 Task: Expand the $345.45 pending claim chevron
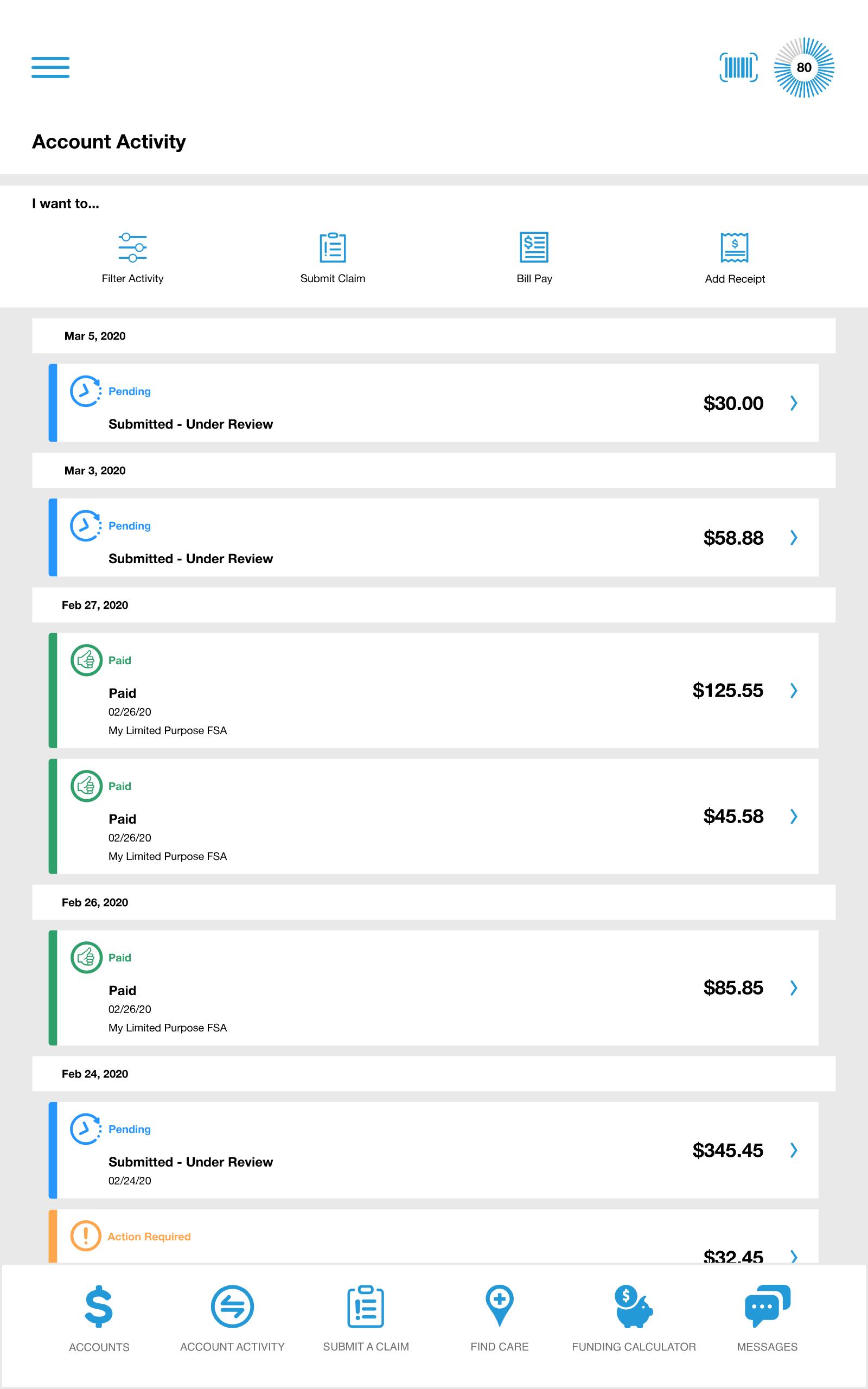click(x=793, y=1150)
